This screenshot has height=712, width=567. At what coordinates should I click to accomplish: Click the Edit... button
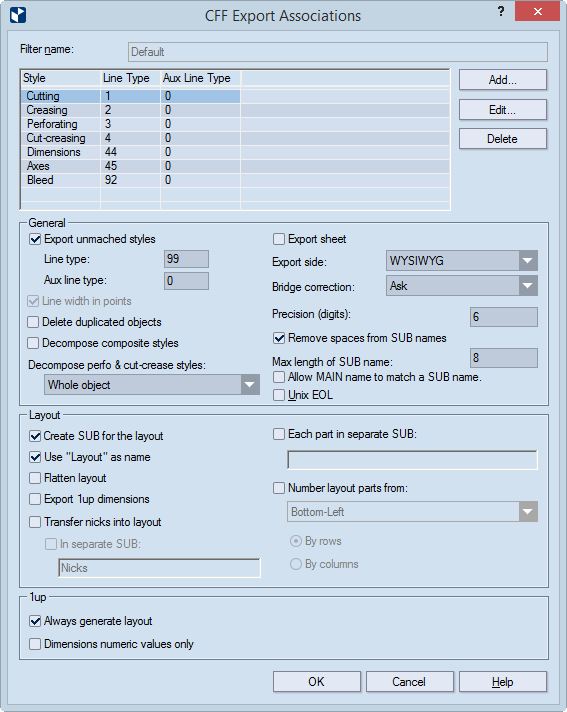point(503,110)
